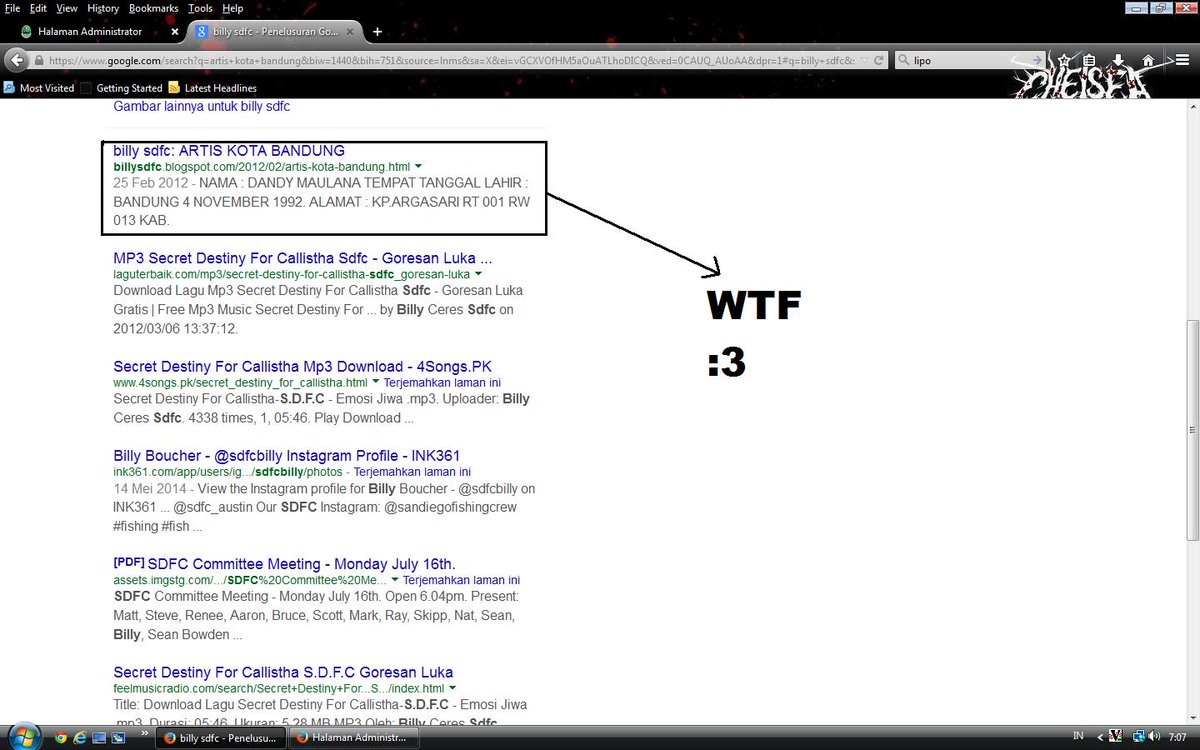
Task: Launch Google Chrome from the quick launch
Action: (x=60, y=738)
